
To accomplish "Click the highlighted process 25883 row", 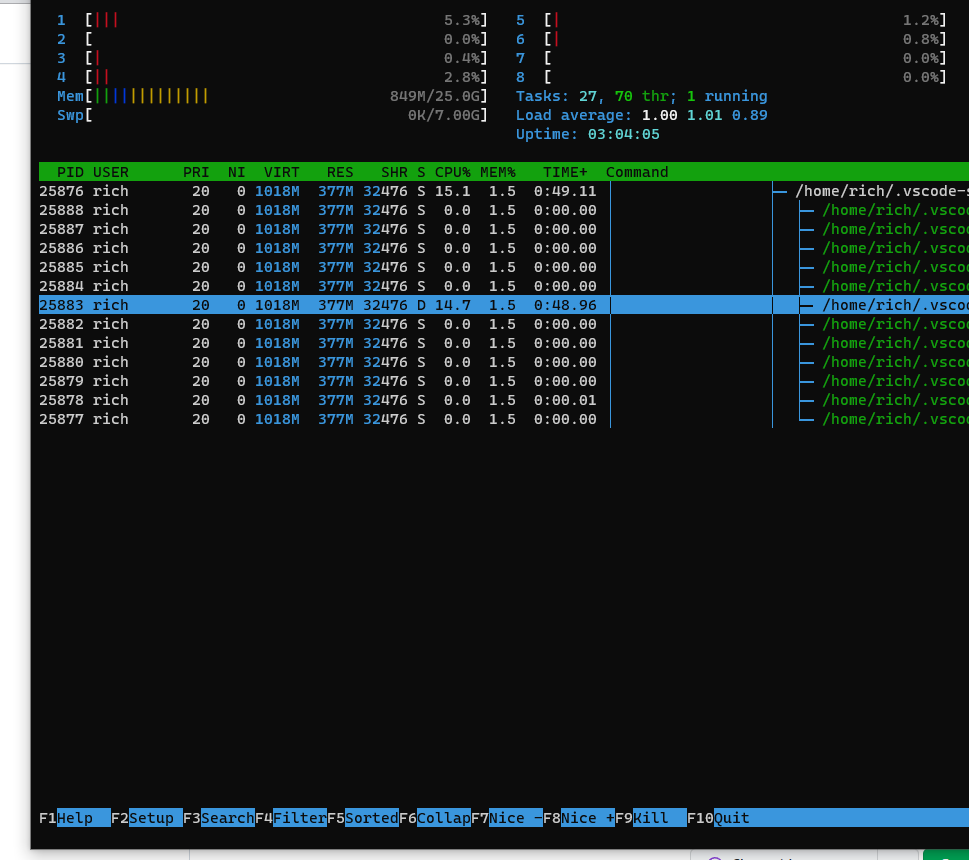I will (300, 305).
